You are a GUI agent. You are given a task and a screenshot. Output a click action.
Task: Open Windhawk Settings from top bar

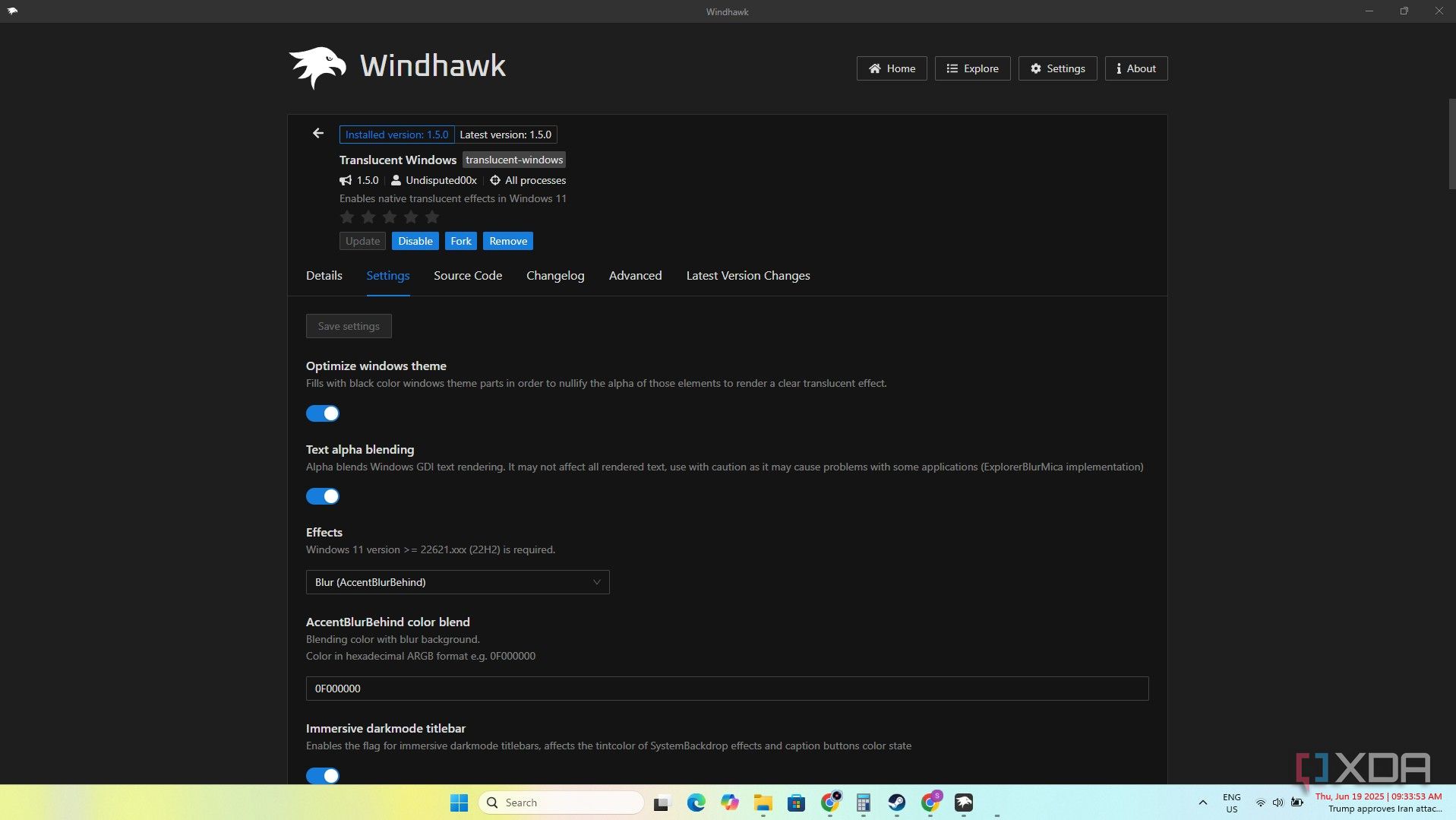click(x=1057, y=68)
